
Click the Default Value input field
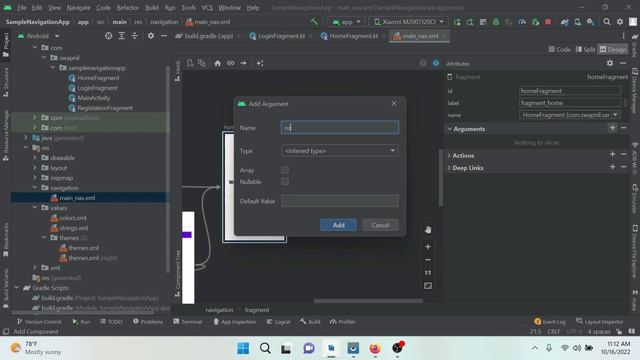[340, 201]
